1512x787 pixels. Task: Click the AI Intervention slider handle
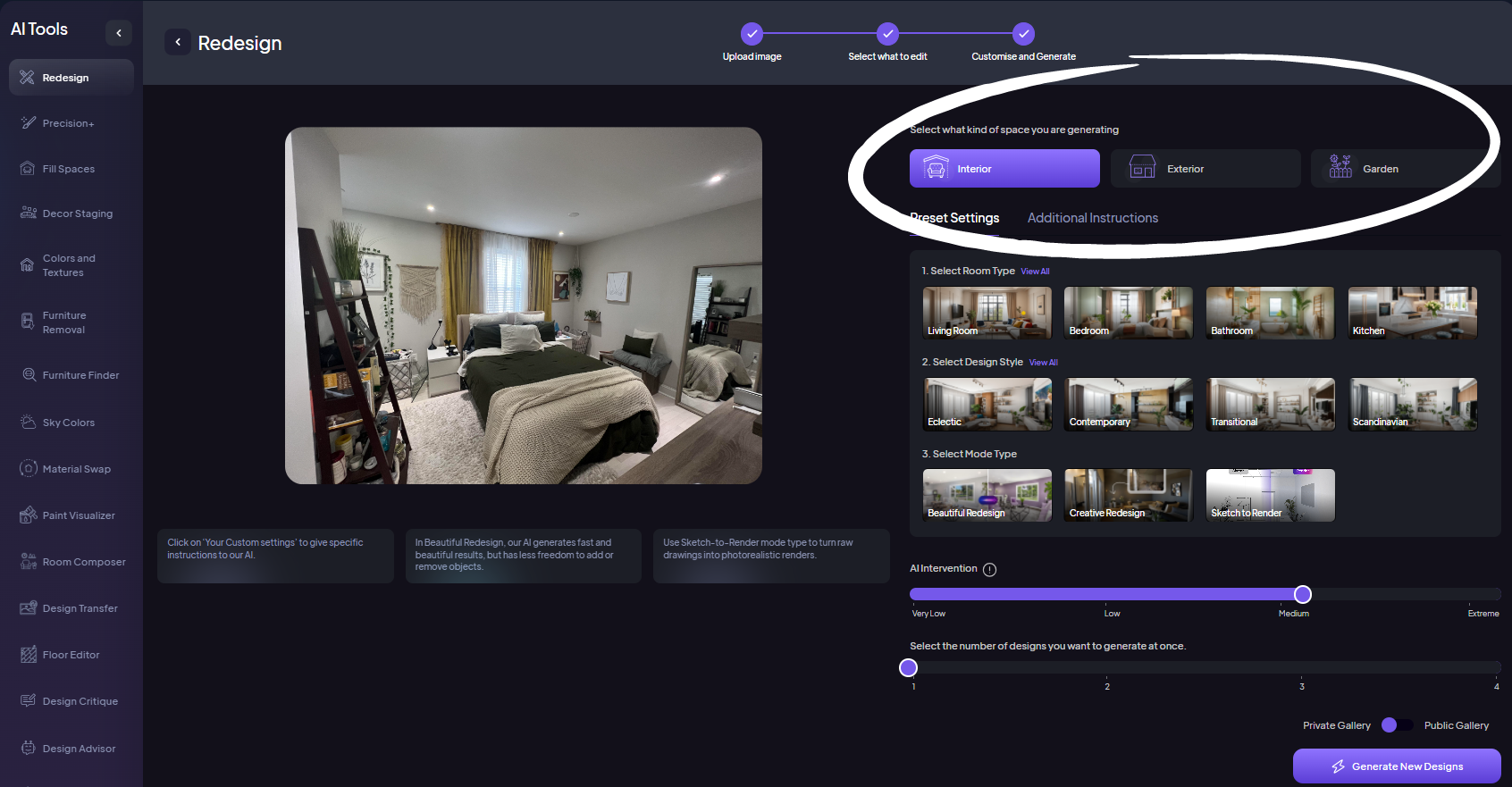1302,595
